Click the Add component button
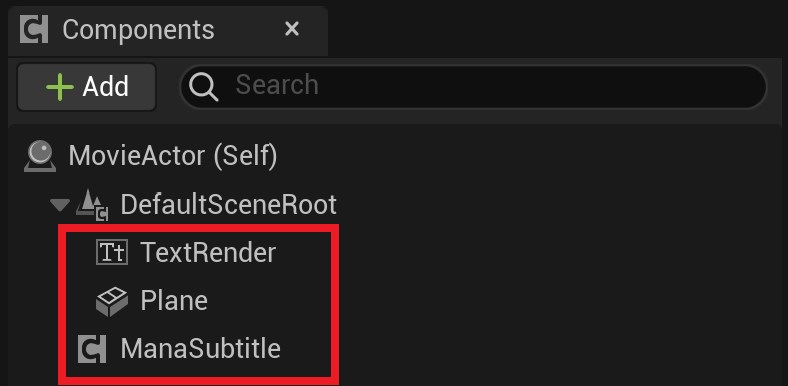The image size is (788, 386). pyautogui.click(x=86, y=86)
